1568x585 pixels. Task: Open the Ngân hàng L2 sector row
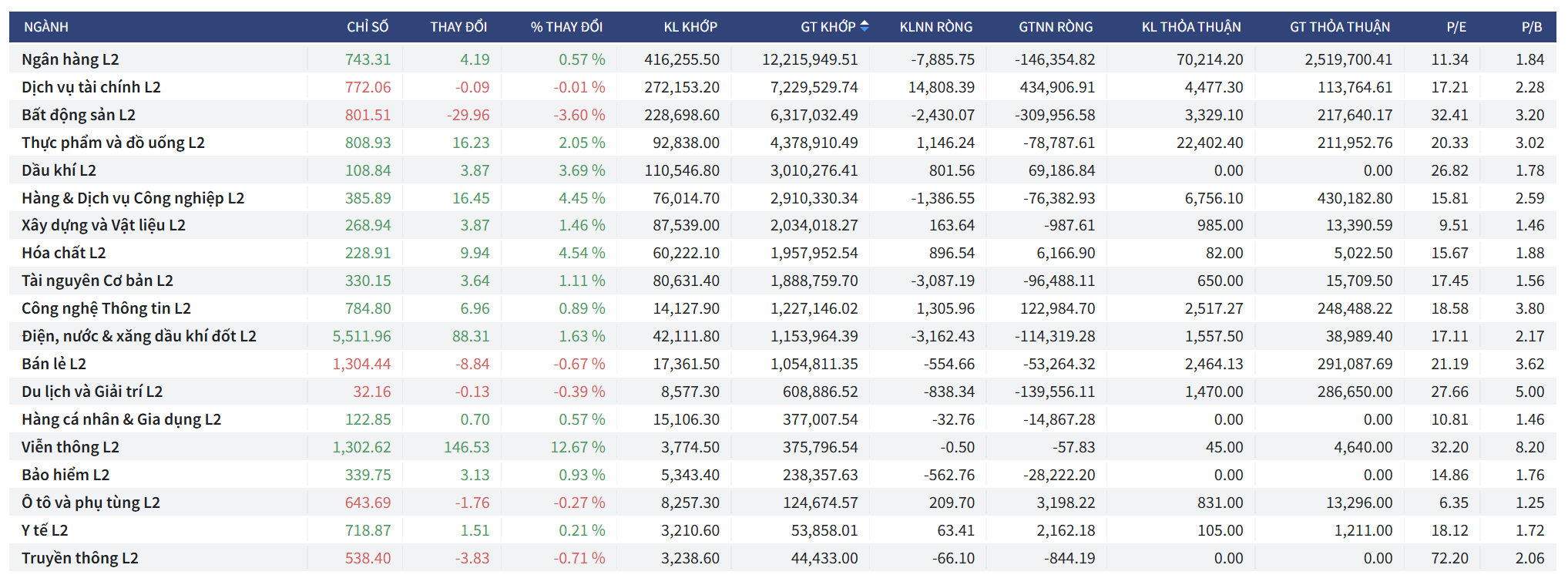pyautogui.click(x=70, y=59)
